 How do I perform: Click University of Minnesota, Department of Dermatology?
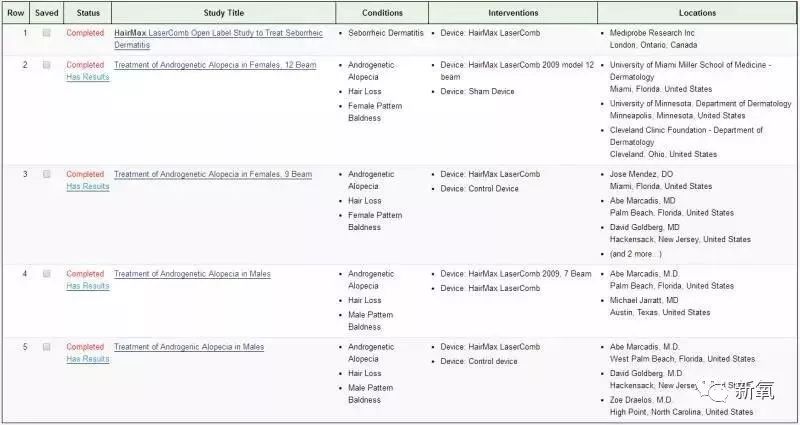[x=701, y=109]
